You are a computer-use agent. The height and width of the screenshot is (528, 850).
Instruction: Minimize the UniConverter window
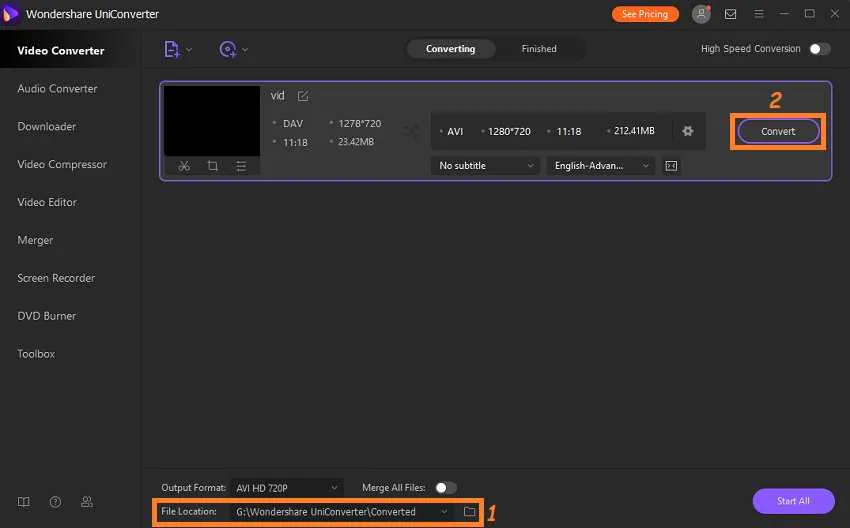[784, 14]
